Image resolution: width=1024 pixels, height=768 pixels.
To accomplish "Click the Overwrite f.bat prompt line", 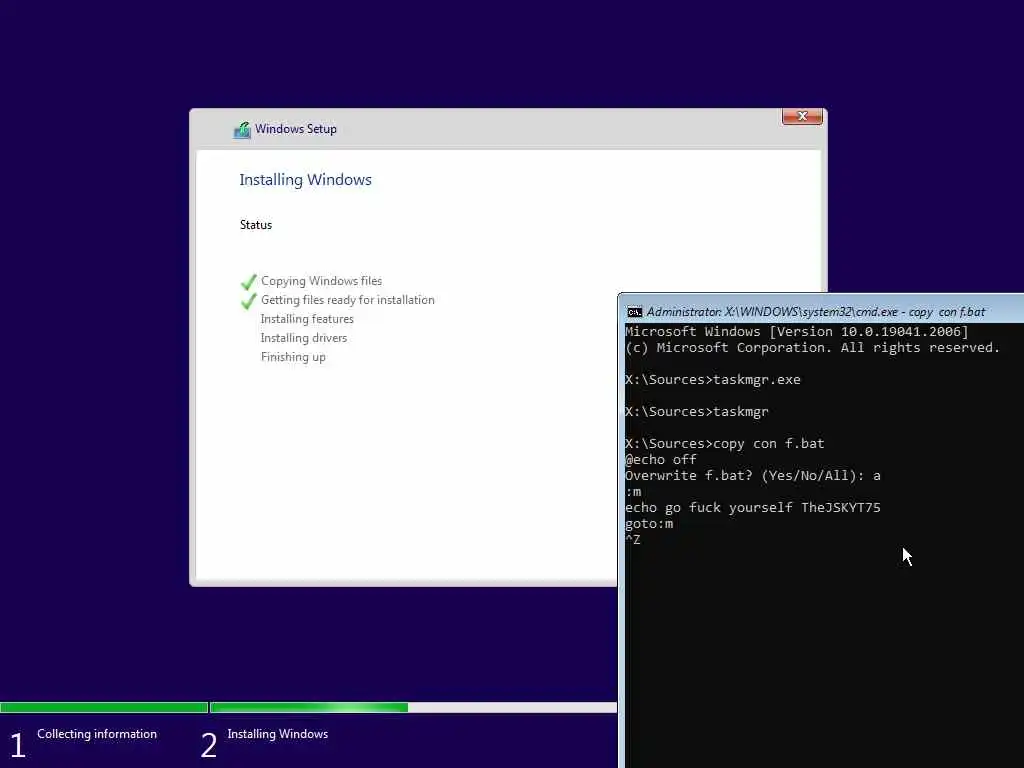I will pos(753,475).
